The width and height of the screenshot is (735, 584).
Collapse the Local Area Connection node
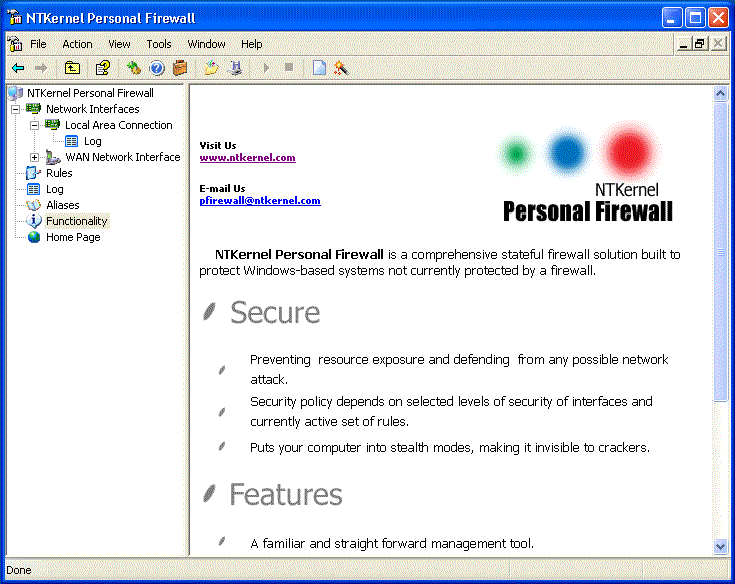[35, 125]
